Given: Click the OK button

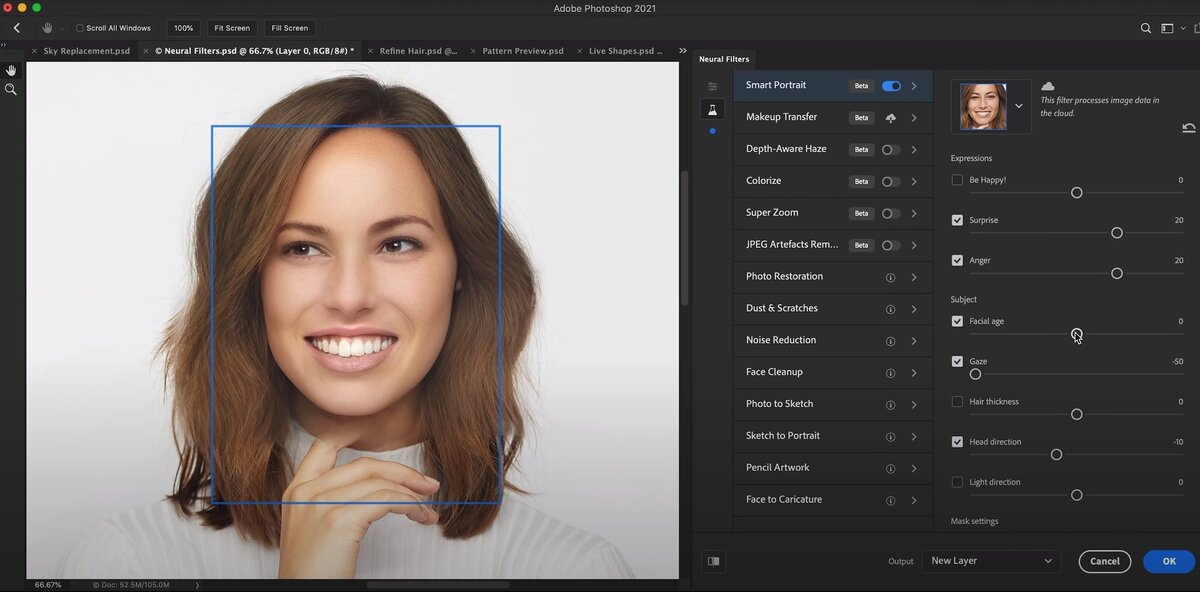Looking at the screenshot, I should click(x=1168, y=561).
